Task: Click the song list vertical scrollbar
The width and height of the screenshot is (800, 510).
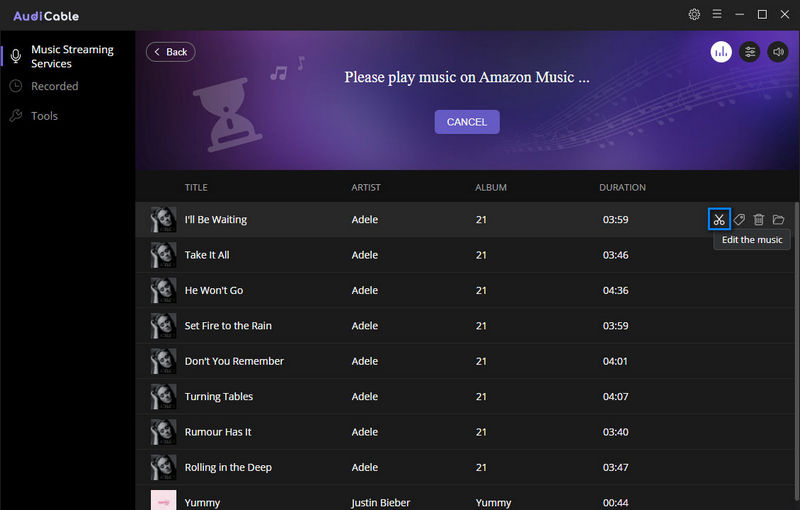Action: coord(797,352)
